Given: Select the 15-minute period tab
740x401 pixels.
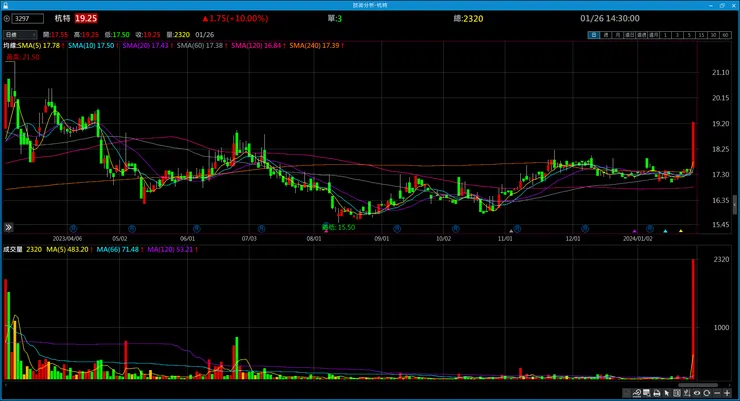Looking at the screenshot, I should click(701, 35).
